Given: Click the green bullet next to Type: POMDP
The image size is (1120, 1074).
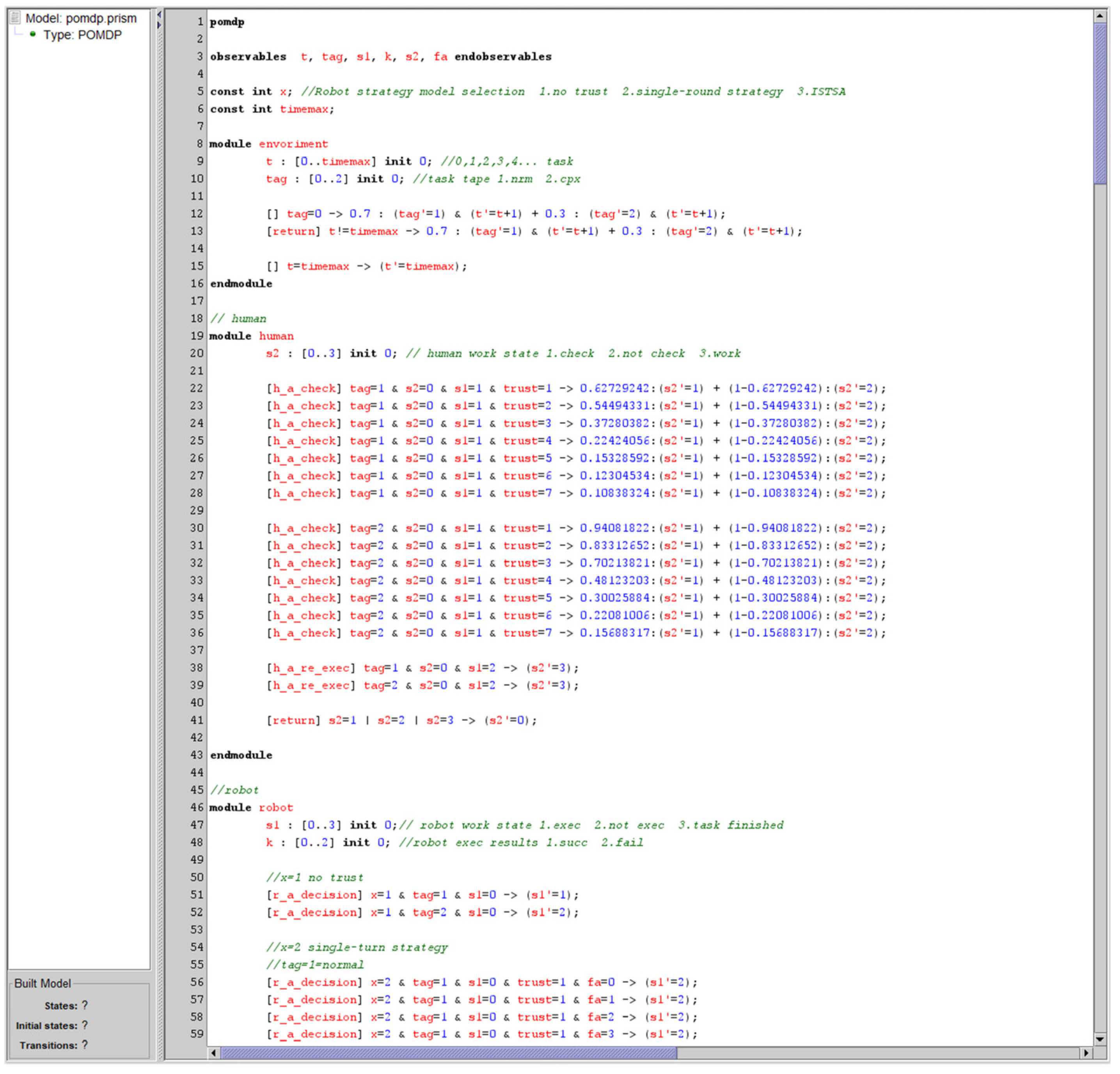Looking at the screenshot, I should (x=32, y=34).
